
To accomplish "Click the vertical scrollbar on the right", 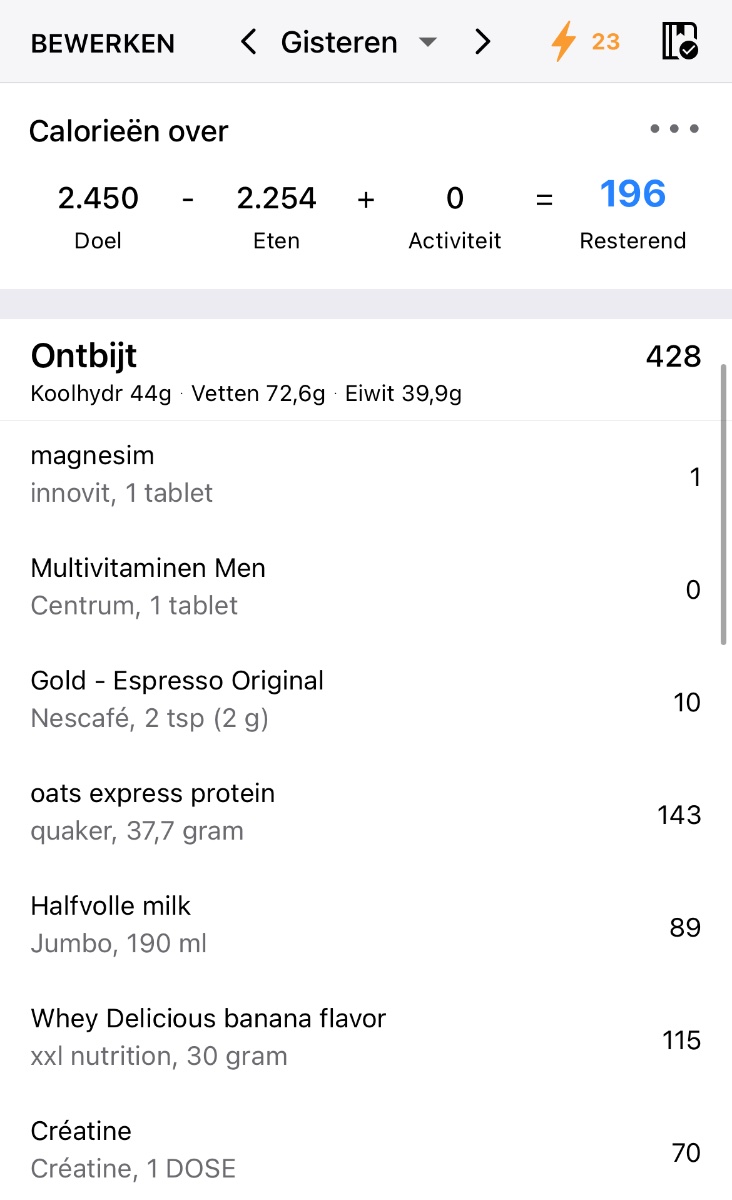I will (x=723, y=505).
